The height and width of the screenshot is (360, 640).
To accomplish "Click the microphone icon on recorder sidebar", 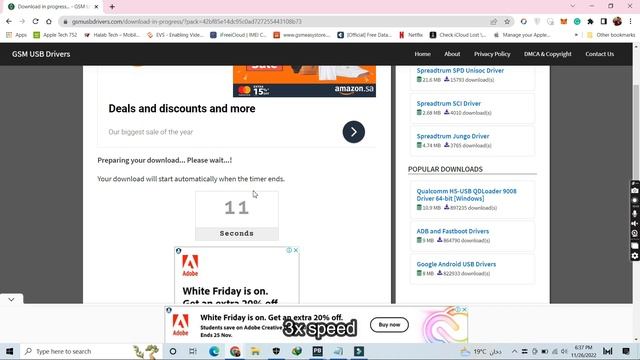I will pyautogui.click(x=635, y=213).
